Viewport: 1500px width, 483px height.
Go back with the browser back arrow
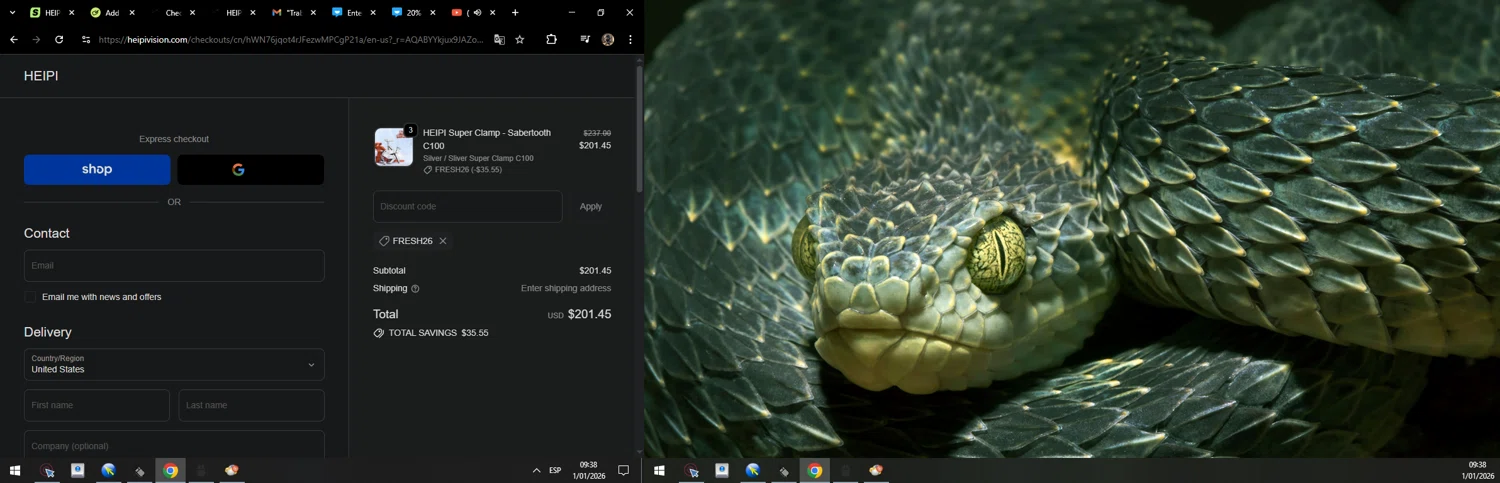click(x=14, y=40)
